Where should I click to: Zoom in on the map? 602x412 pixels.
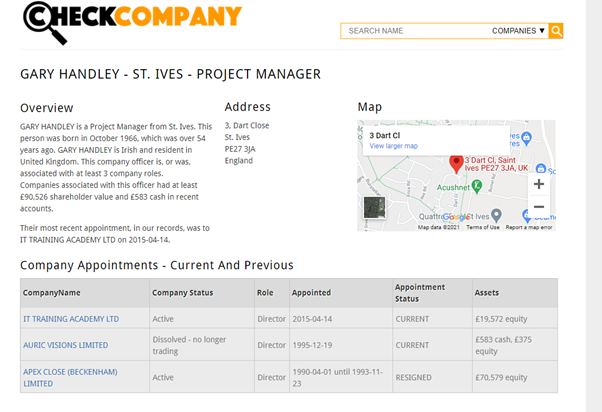(538, 184)
